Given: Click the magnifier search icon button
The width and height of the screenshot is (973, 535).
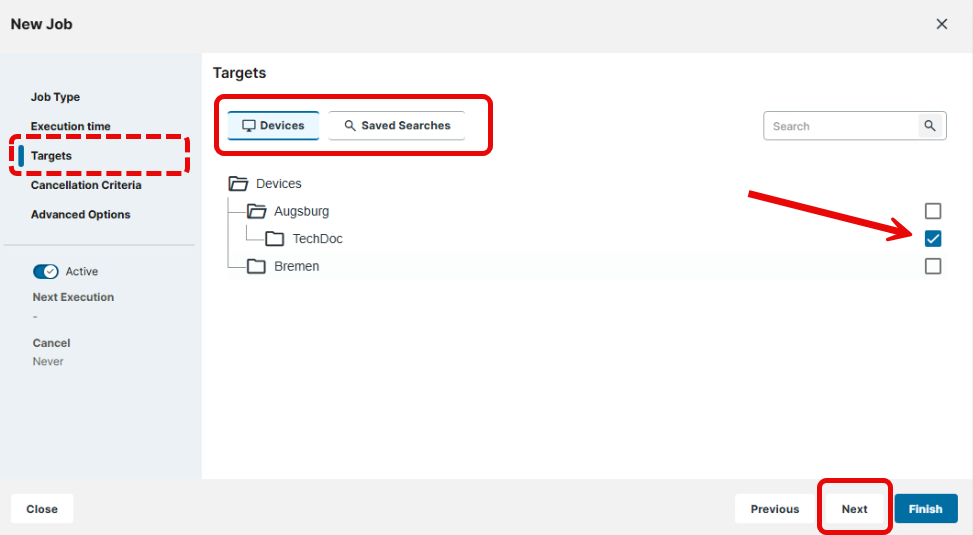Looking at the screenshot, I should (x=930, y=126).
